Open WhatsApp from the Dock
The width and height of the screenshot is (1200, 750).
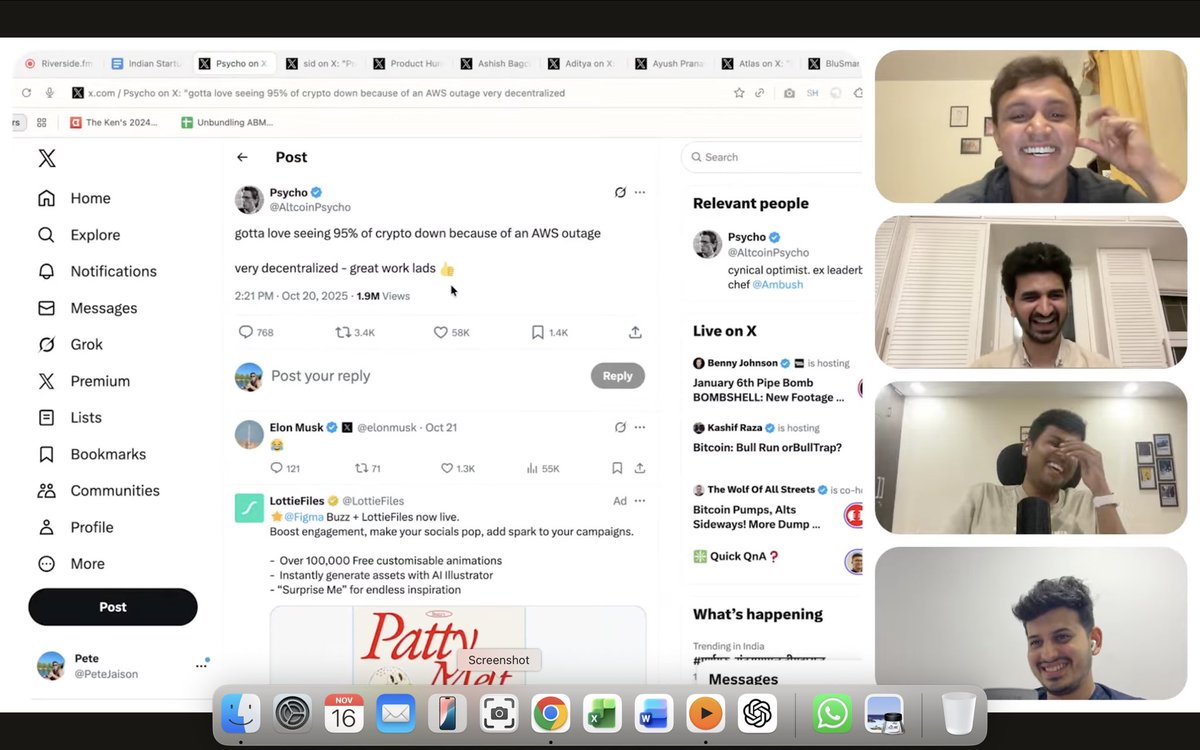point(832,714)
